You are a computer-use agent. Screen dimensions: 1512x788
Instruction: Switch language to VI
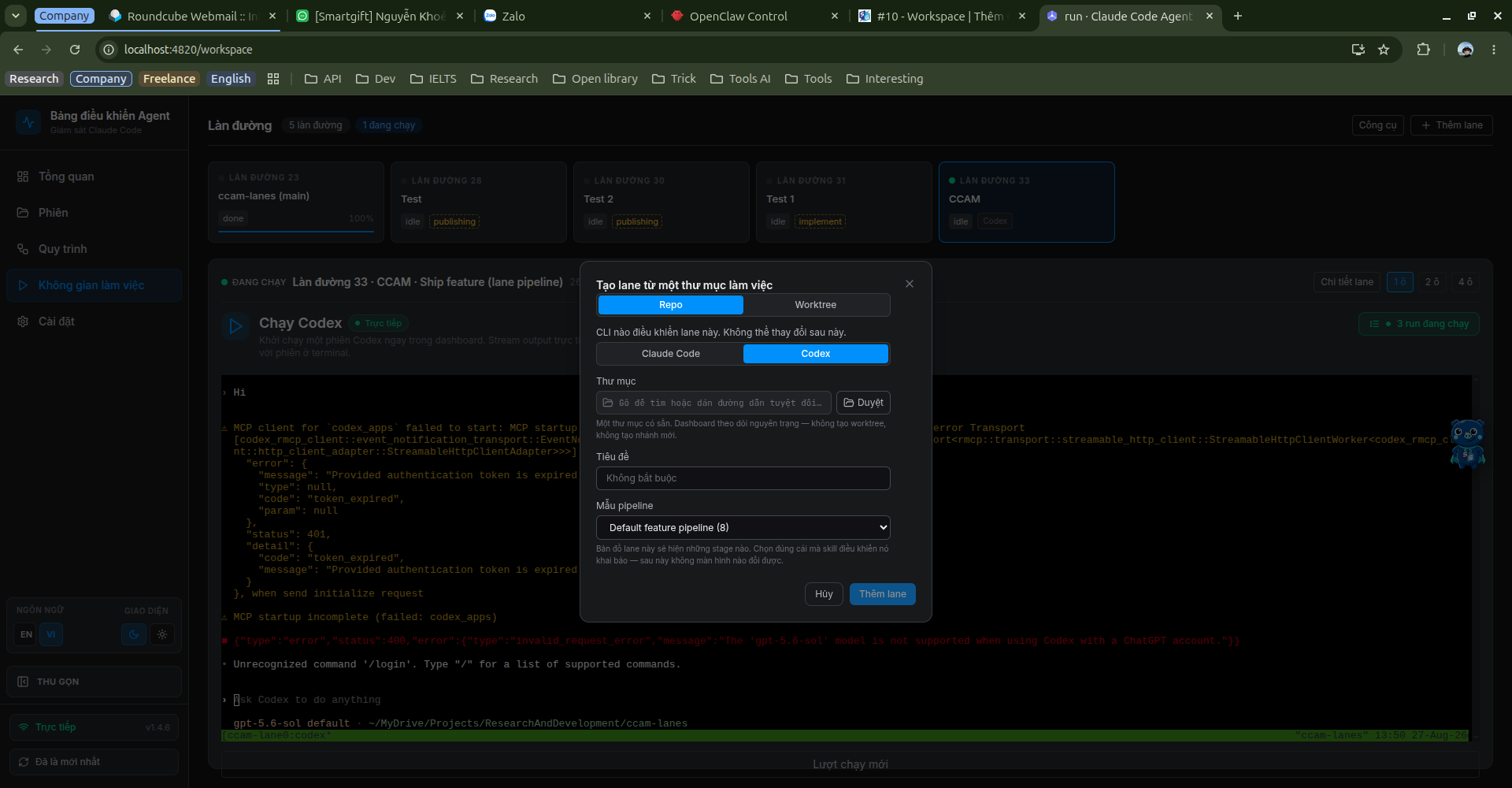(x=51, y=634)
